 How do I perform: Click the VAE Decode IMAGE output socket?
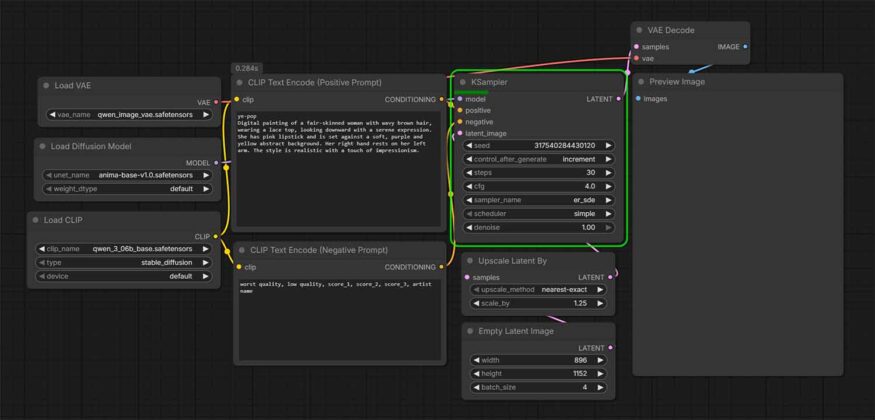746,47
